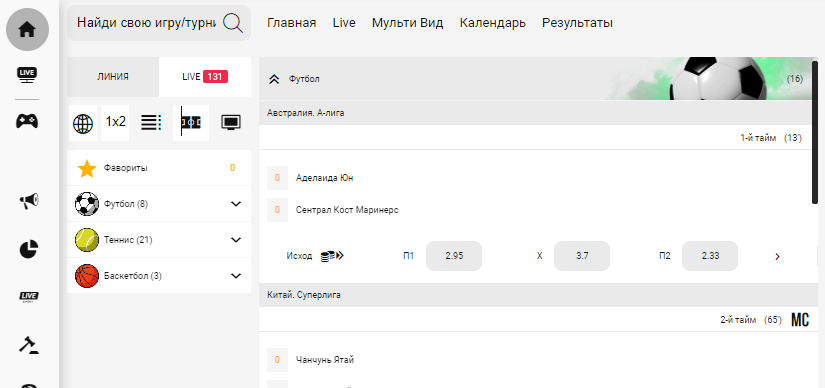Image resolution: width=825 pixels, height=388 pixels.
Task: Open the Китай. Суперлига league header
Action: pyautogui.click(x=537, y=295)
